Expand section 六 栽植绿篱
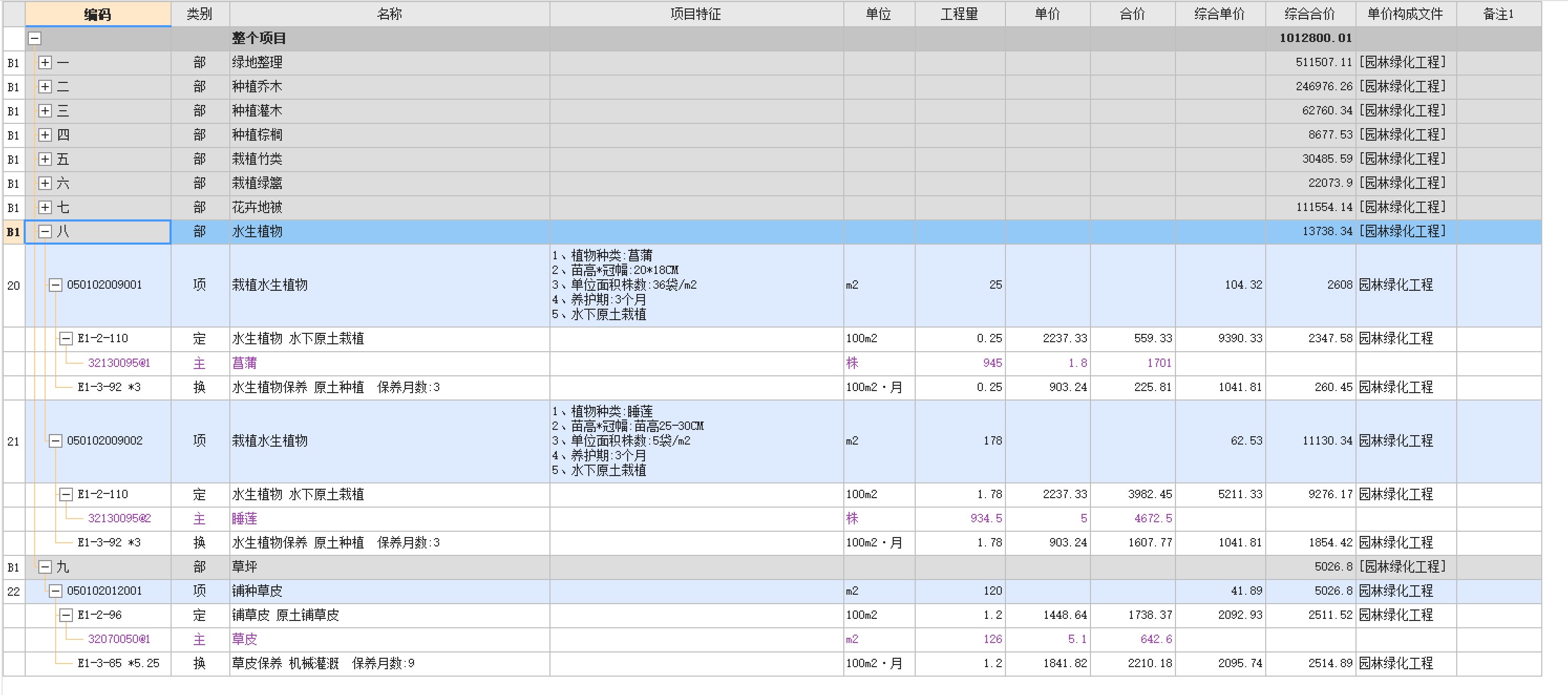Viewport: 1568px width, 695px height. [x=45, y=183]
